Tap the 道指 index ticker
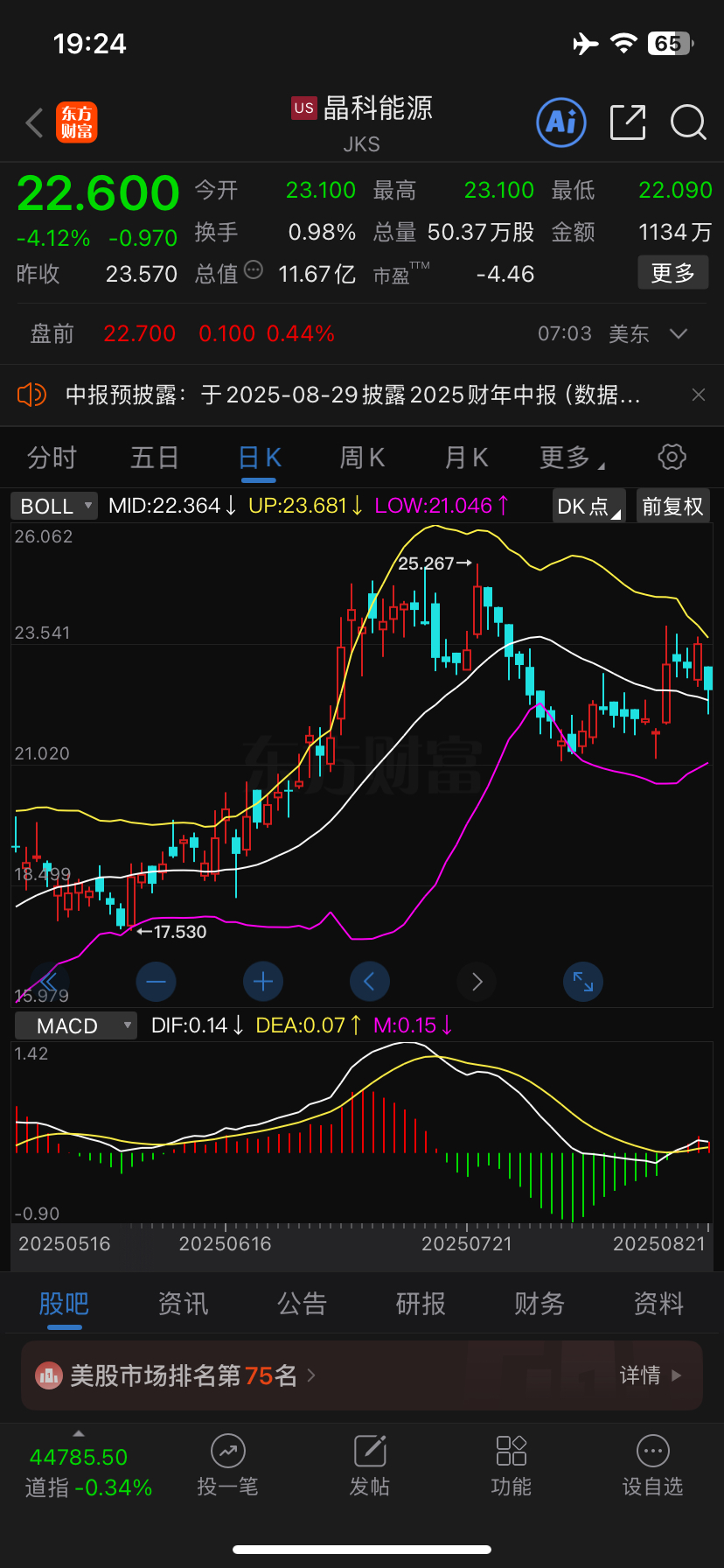Image resolution: width=724 pixels, height=1568 pixels. coord(88,1473)
